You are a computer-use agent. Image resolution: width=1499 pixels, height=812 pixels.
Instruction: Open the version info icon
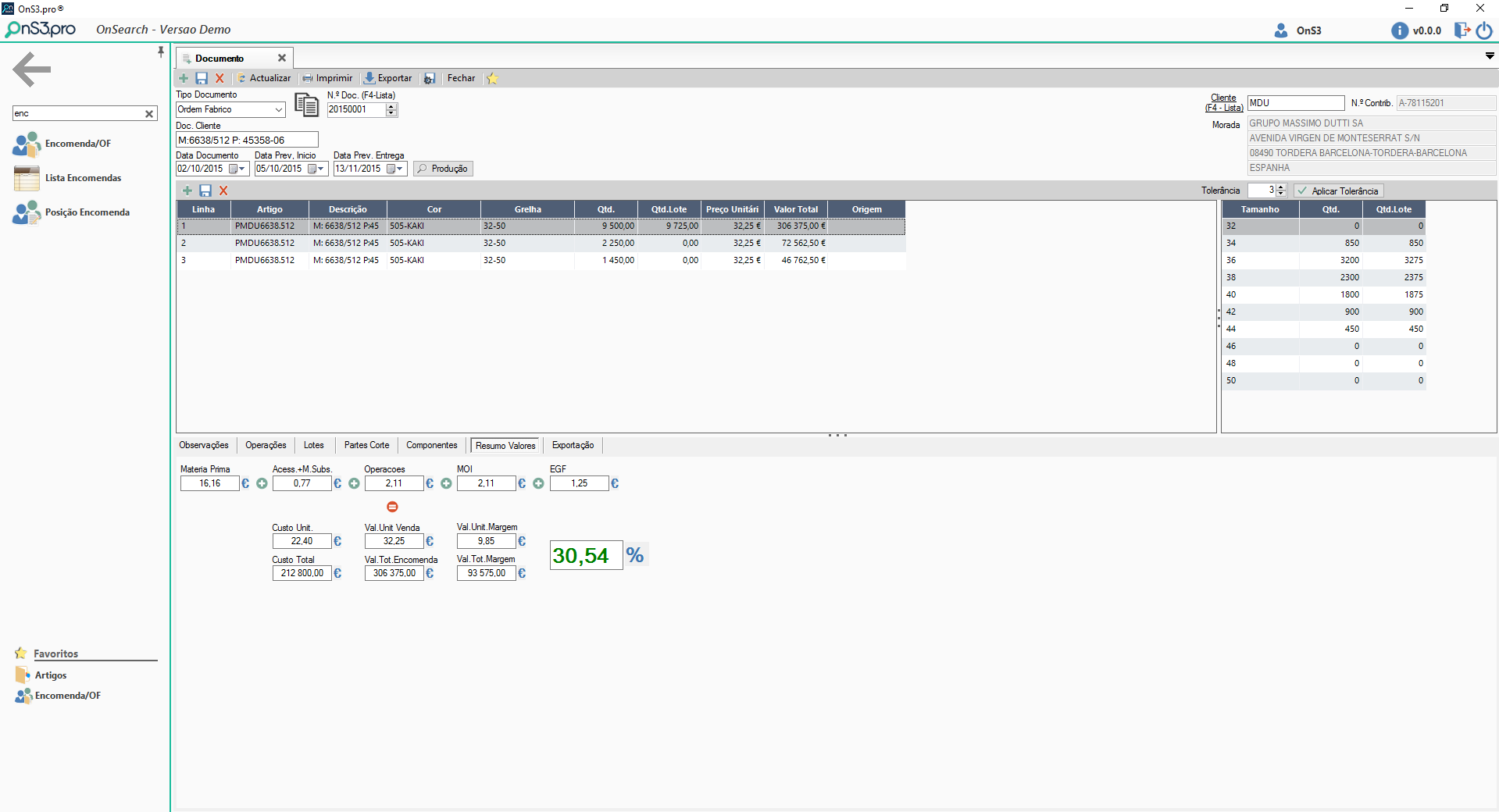coord(1400,30)
